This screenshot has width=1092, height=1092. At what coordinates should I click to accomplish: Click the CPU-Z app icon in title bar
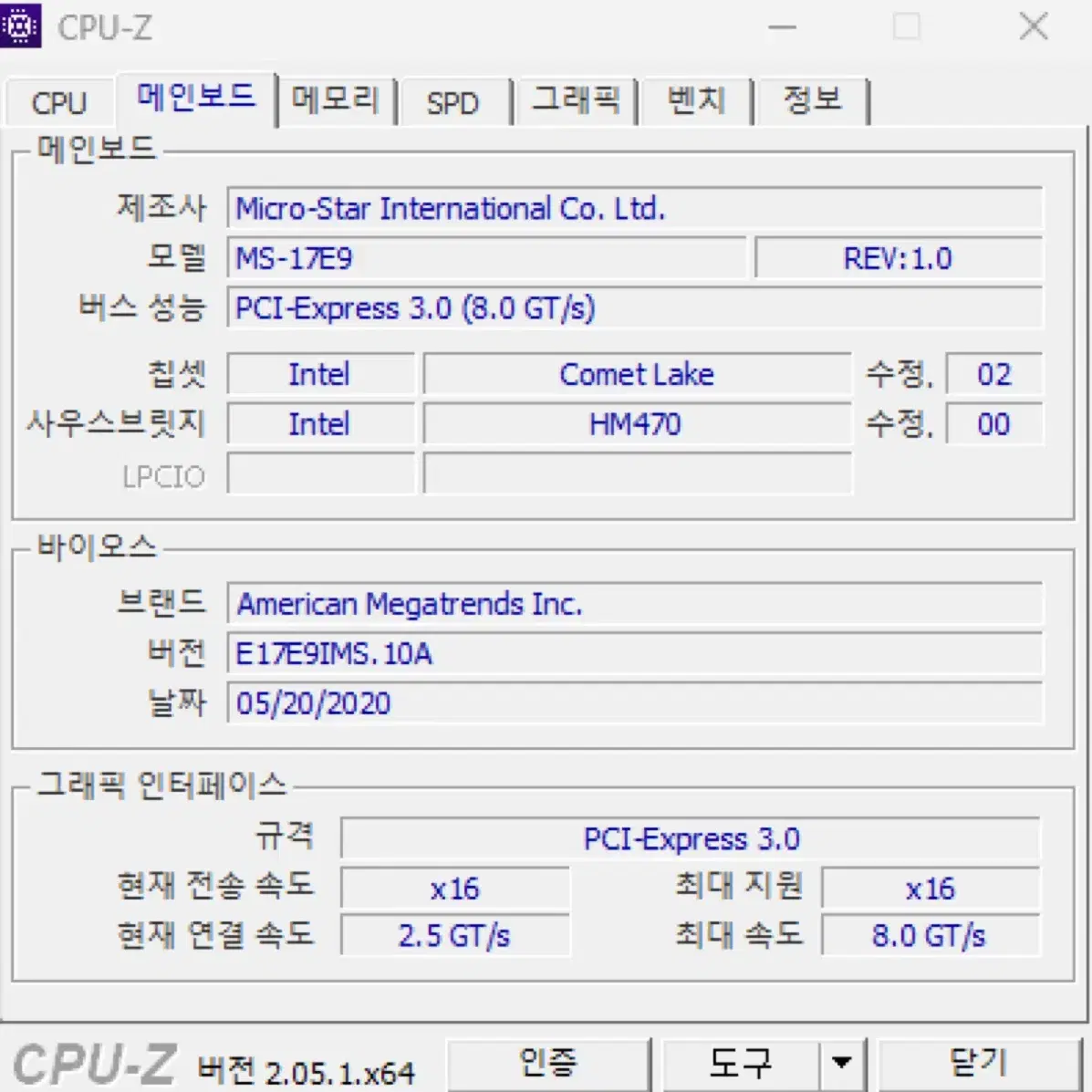point(20,26)
